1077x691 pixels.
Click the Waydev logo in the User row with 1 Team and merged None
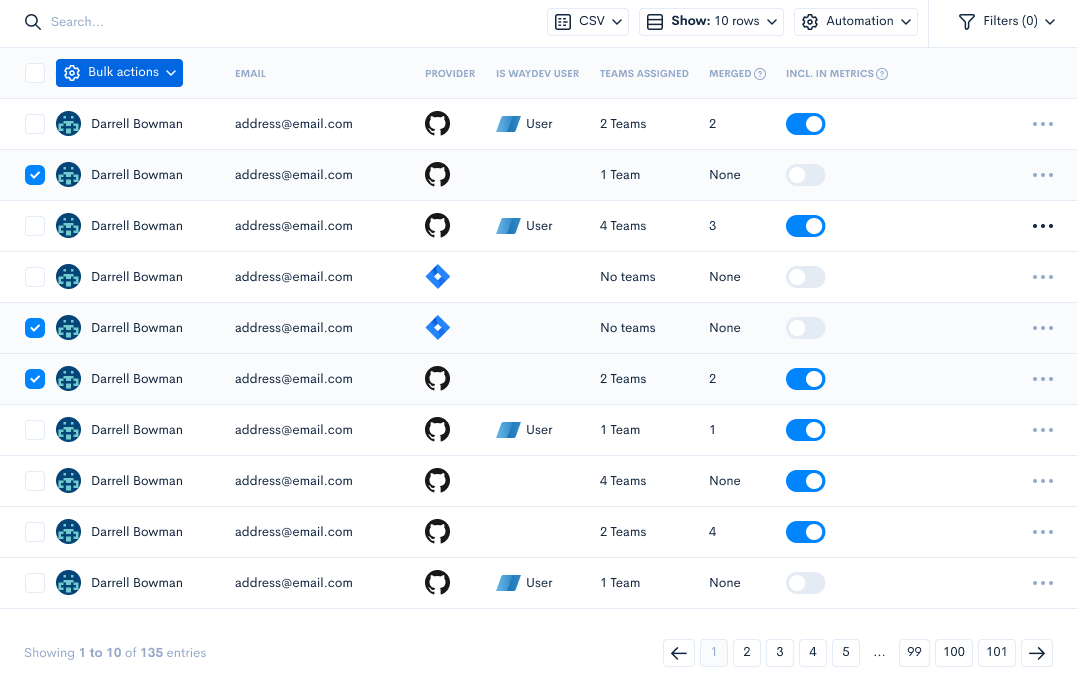[x=508, y=582]
